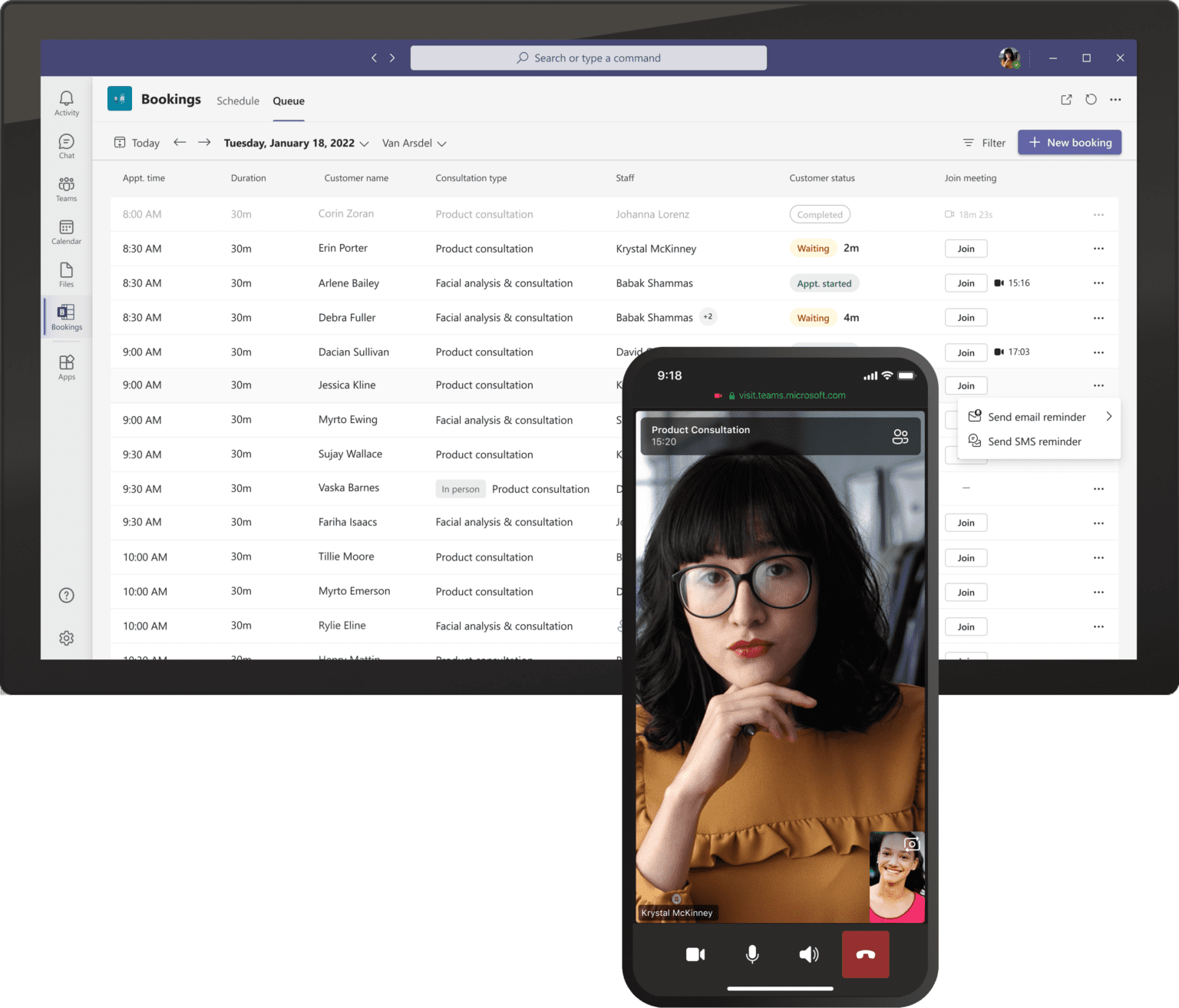Click Johanna Lorenz staff name

(x=652, y=214)
